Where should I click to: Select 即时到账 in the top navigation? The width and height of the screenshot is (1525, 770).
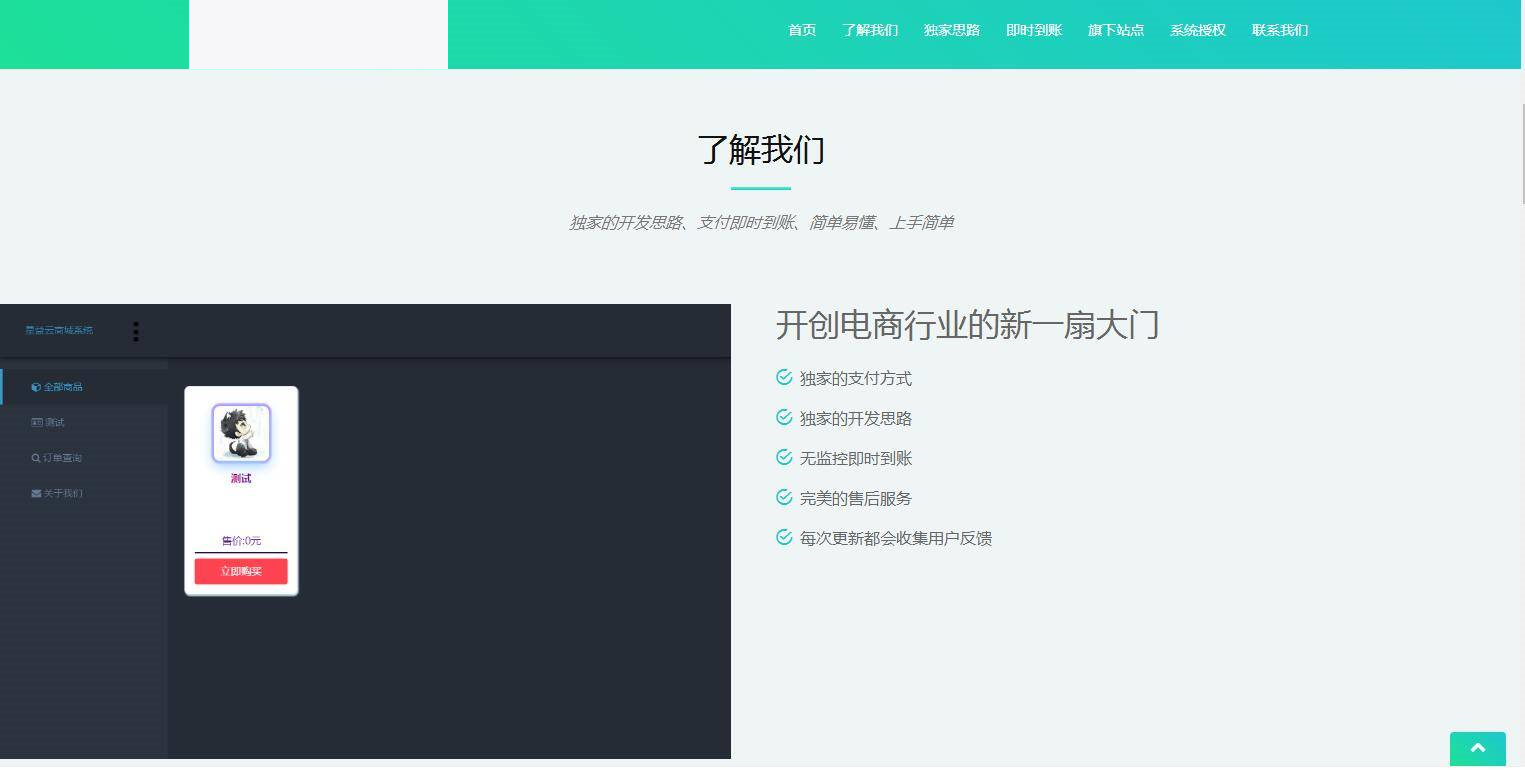click(x=1033, y=30)
